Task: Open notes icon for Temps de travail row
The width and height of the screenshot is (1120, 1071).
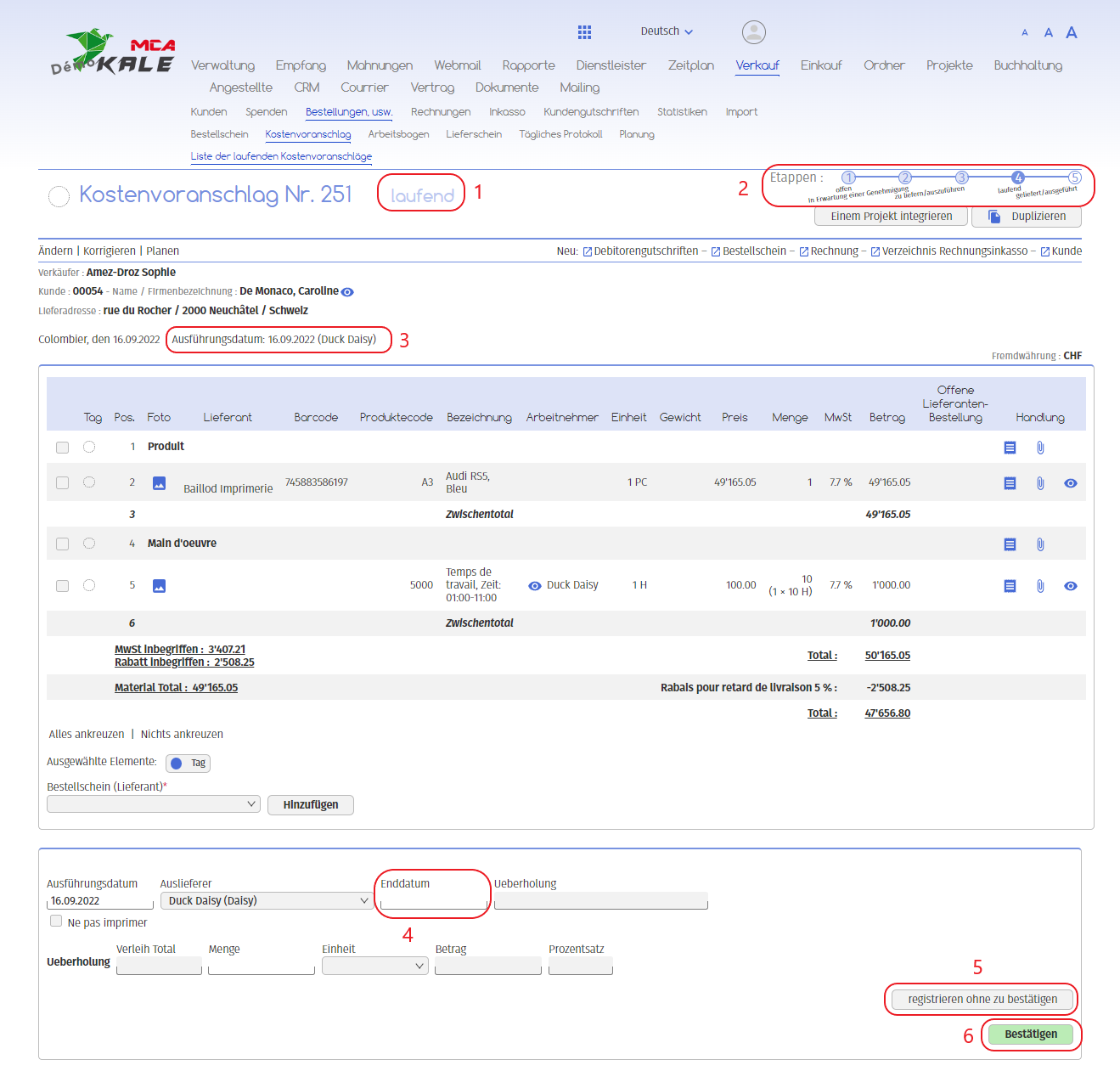Action: (1010, 586)
